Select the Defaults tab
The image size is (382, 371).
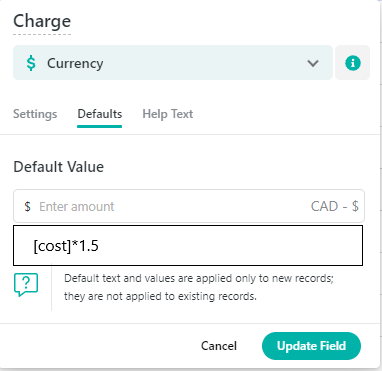click(x=100, y=114)
